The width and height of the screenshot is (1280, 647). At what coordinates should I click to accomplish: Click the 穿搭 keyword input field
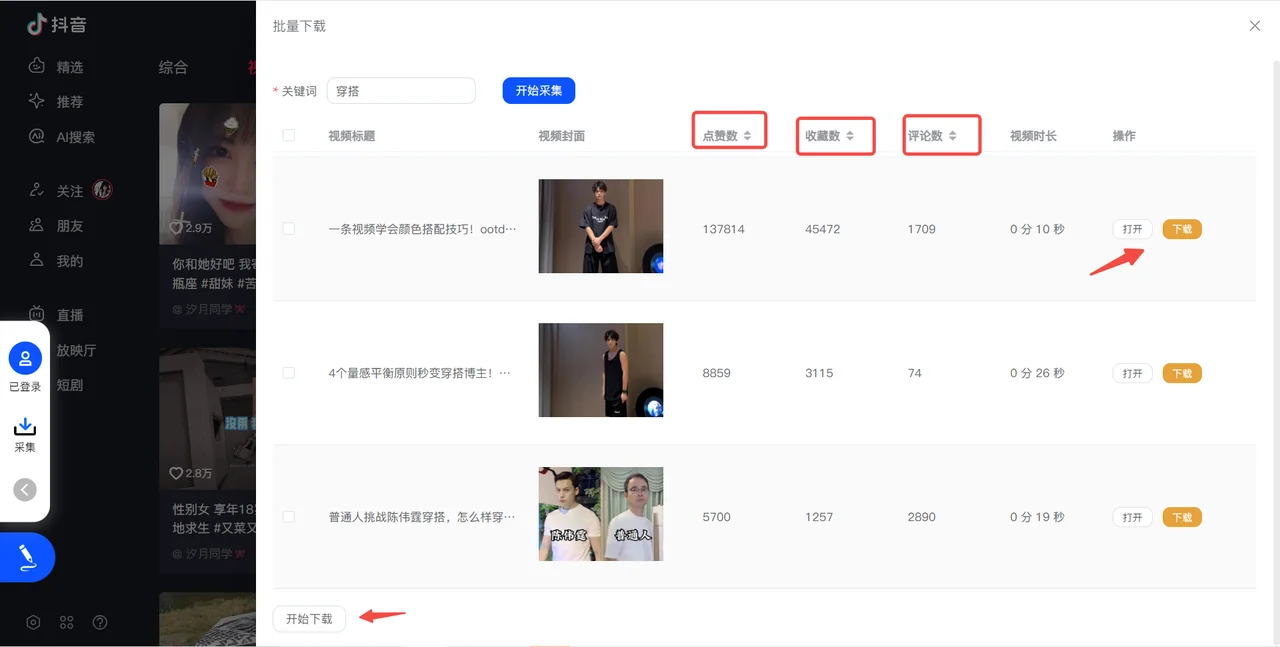[400, 90]
